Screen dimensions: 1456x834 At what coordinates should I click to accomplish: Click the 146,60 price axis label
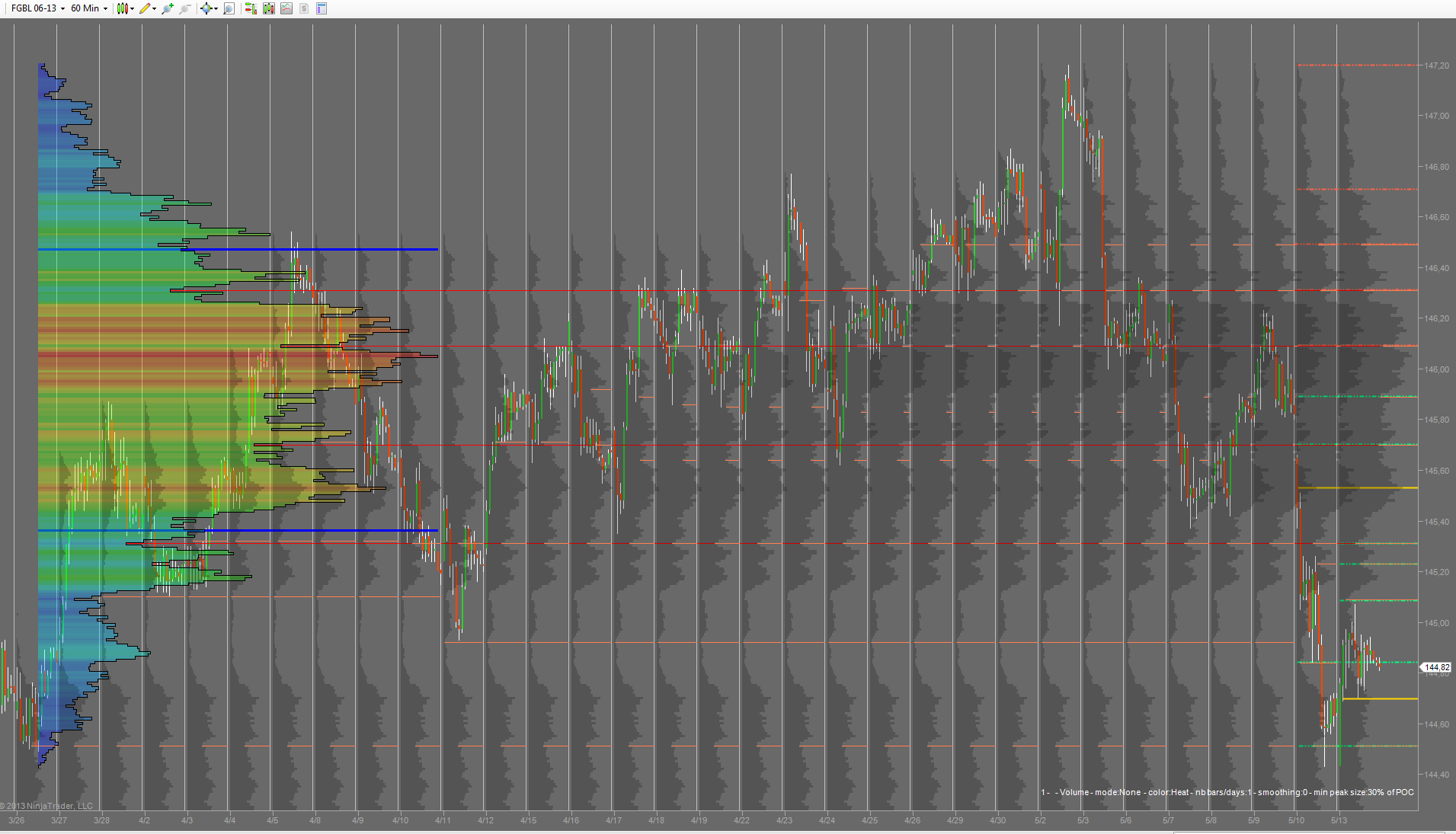[x=1437, y=217]
